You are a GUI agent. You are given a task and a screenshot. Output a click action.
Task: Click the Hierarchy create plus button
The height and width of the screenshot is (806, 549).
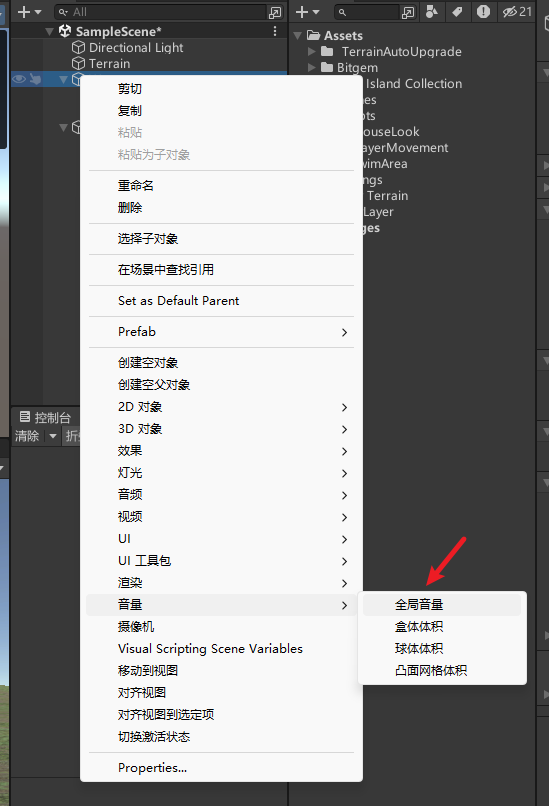coord(24,12)
